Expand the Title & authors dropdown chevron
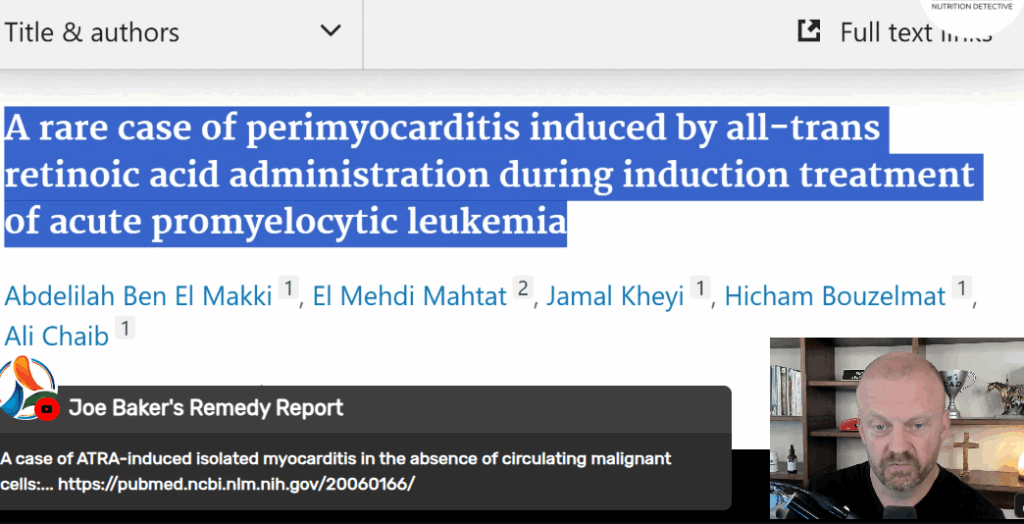This screenshot has height=524, width=1024. click(330, 31)
